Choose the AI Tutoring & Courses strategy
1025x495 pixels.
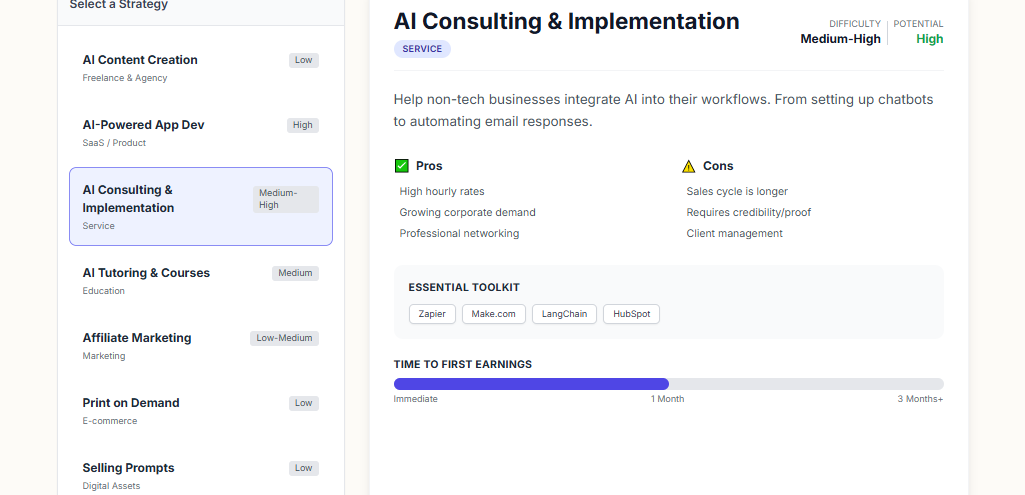(x=200, y=281)
